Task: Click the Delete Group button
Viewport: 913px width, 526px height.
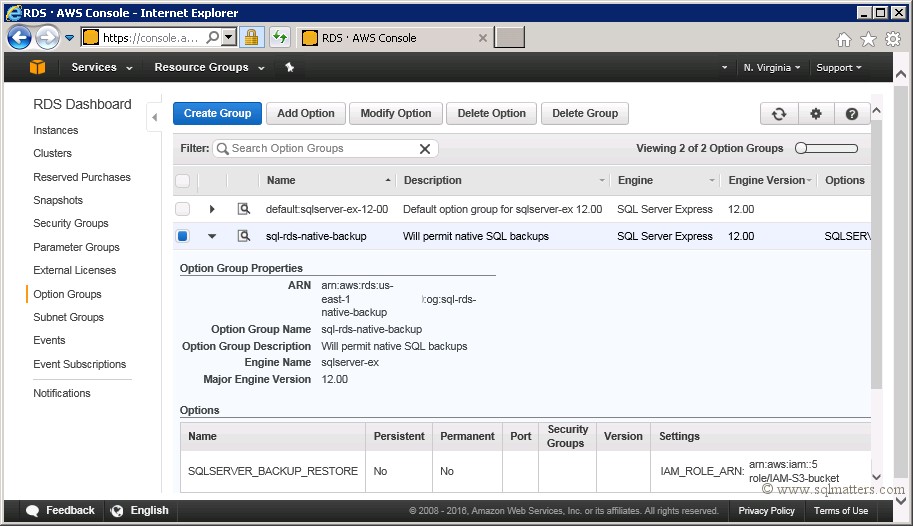Action: pos(585,114)
